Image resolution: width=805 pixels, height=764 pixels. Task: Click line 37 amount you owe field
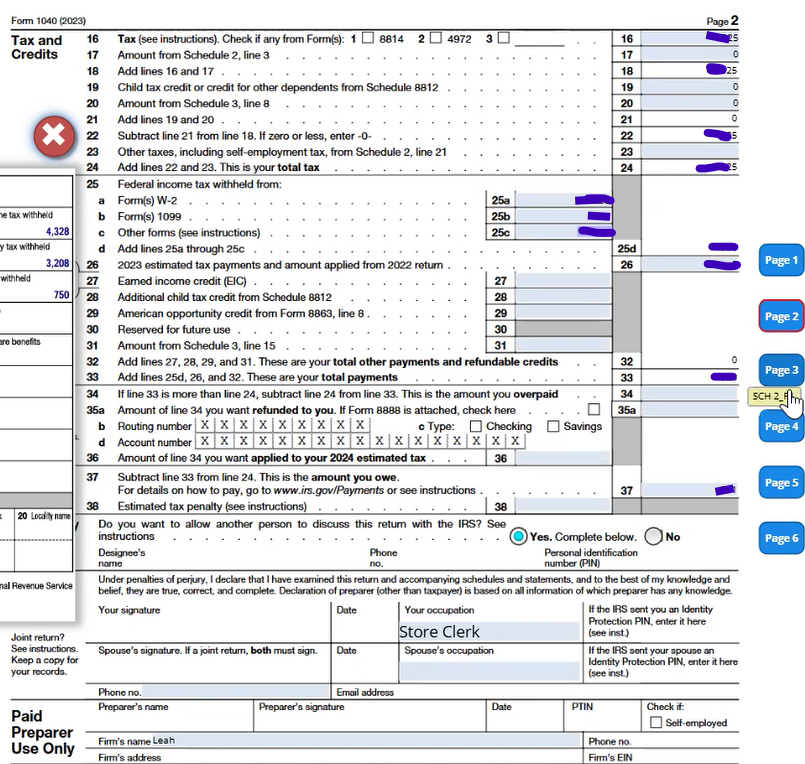690,490
